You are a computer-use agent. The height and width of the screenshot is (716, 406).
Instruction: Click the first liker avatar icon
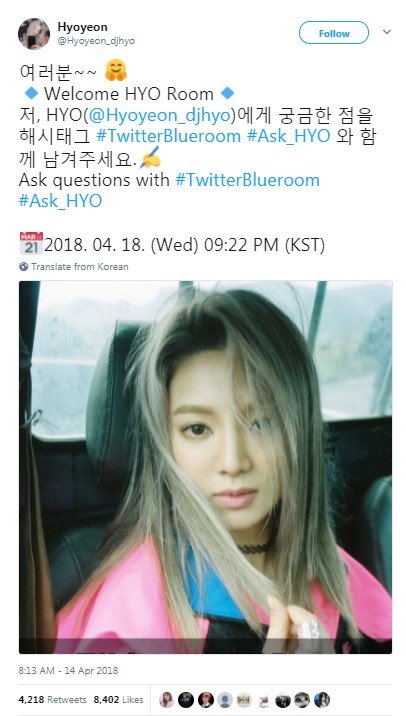pyautogui.click(x=167, y=700)
